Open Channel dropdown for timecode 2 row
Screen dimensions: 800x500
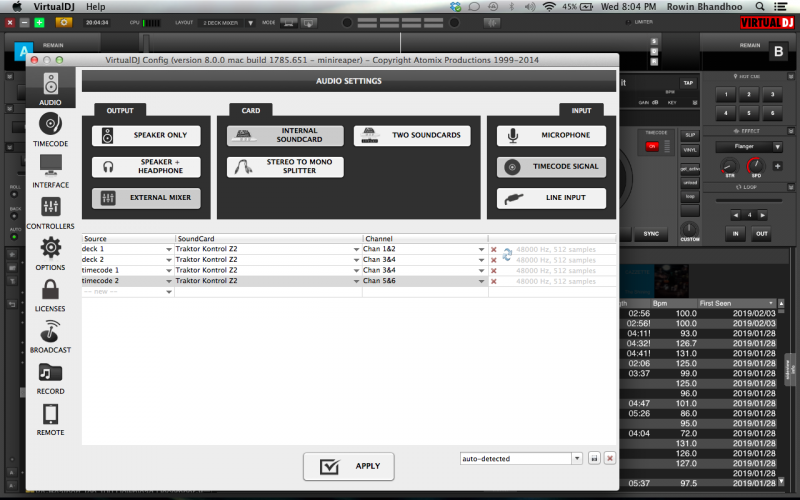[x=481, y=281]
